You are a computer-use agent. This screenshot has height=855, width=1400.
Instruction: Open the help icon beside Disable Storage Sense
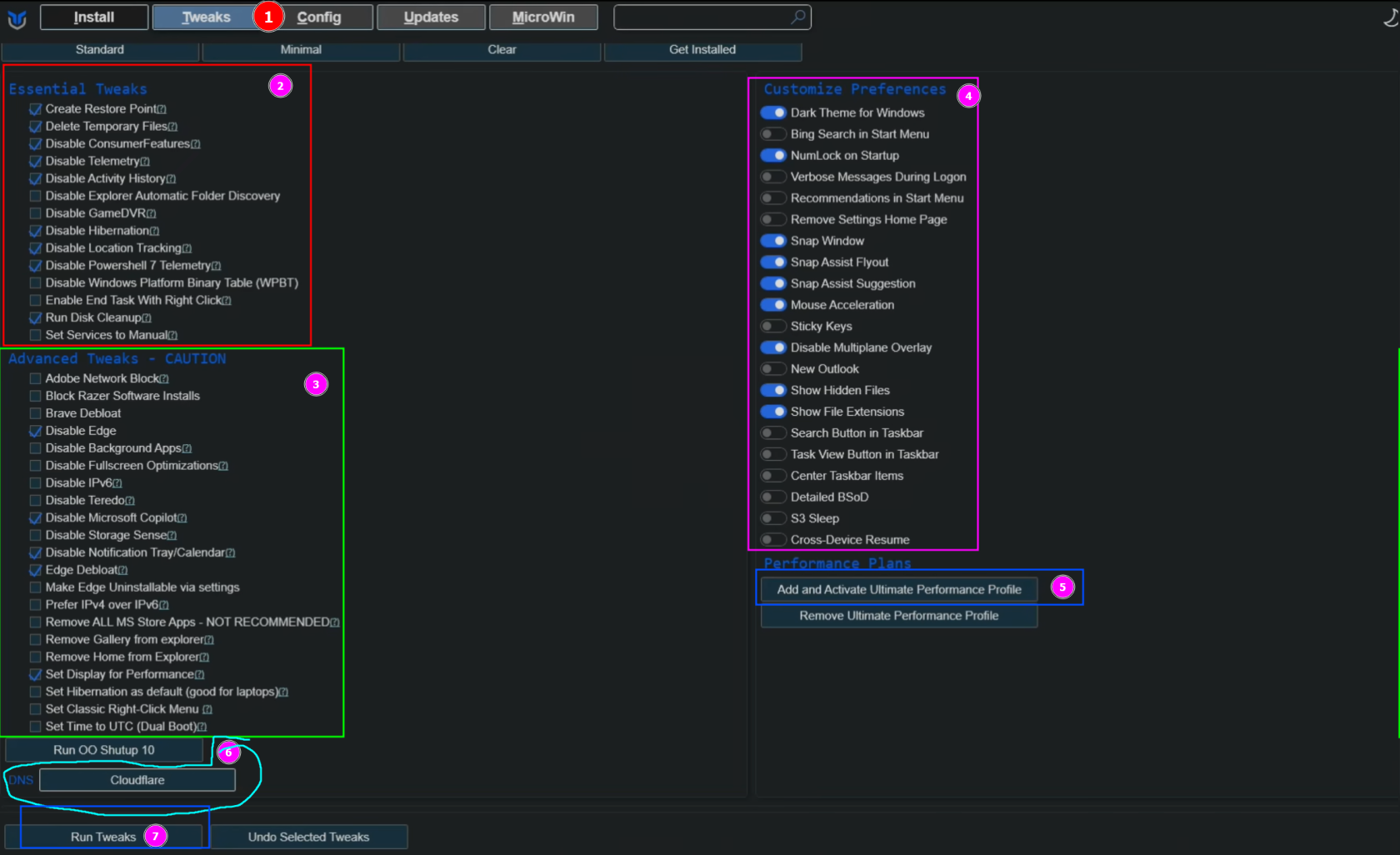click(x=172, y=536)
